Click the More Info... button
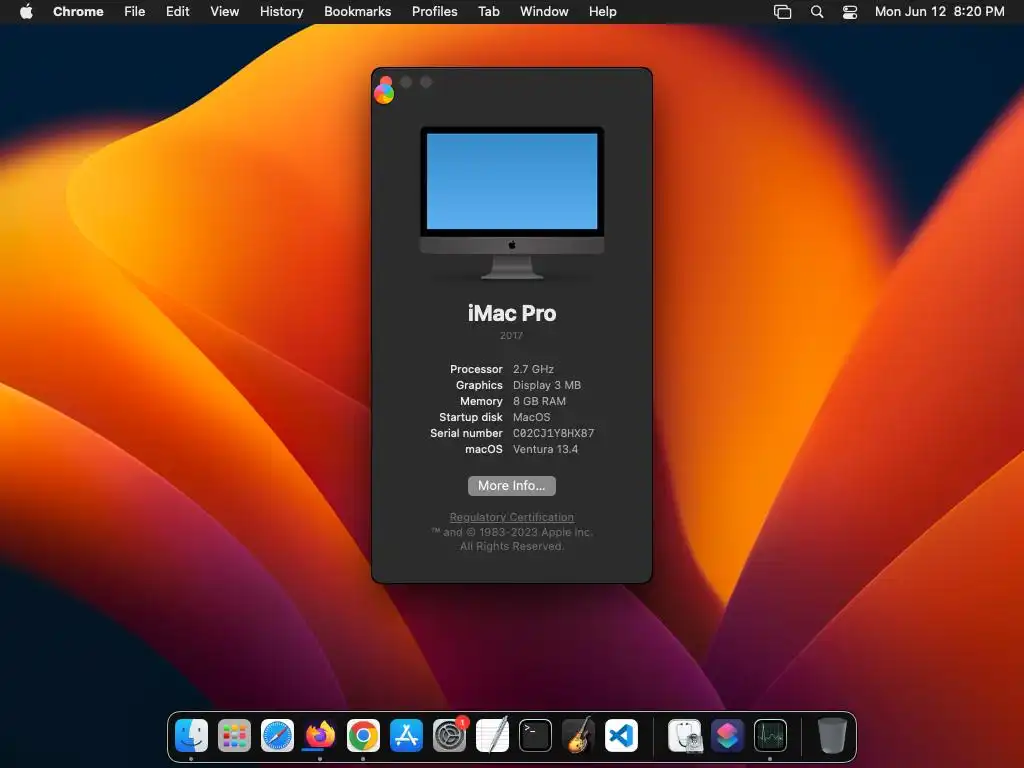The image size is (1024, 768). pos(511,485)
